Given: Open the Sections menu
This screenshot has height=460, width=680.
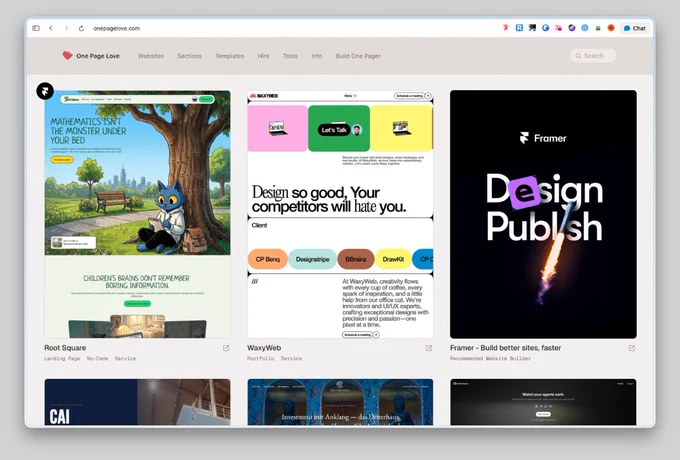Looking at the screenshot, I should coord(190,56).
